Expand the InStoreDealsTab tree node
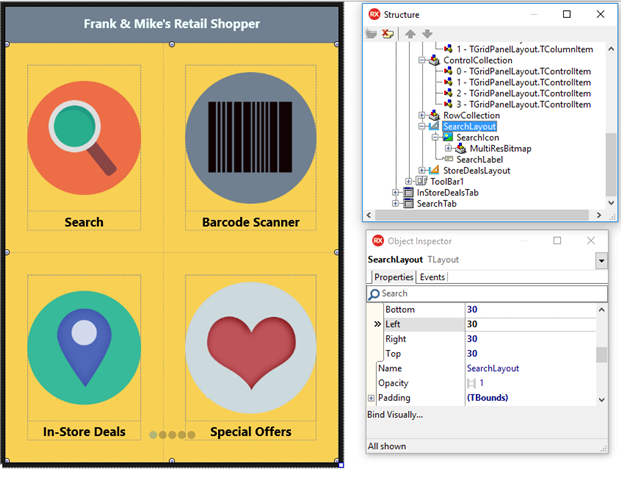 point(395,192)
